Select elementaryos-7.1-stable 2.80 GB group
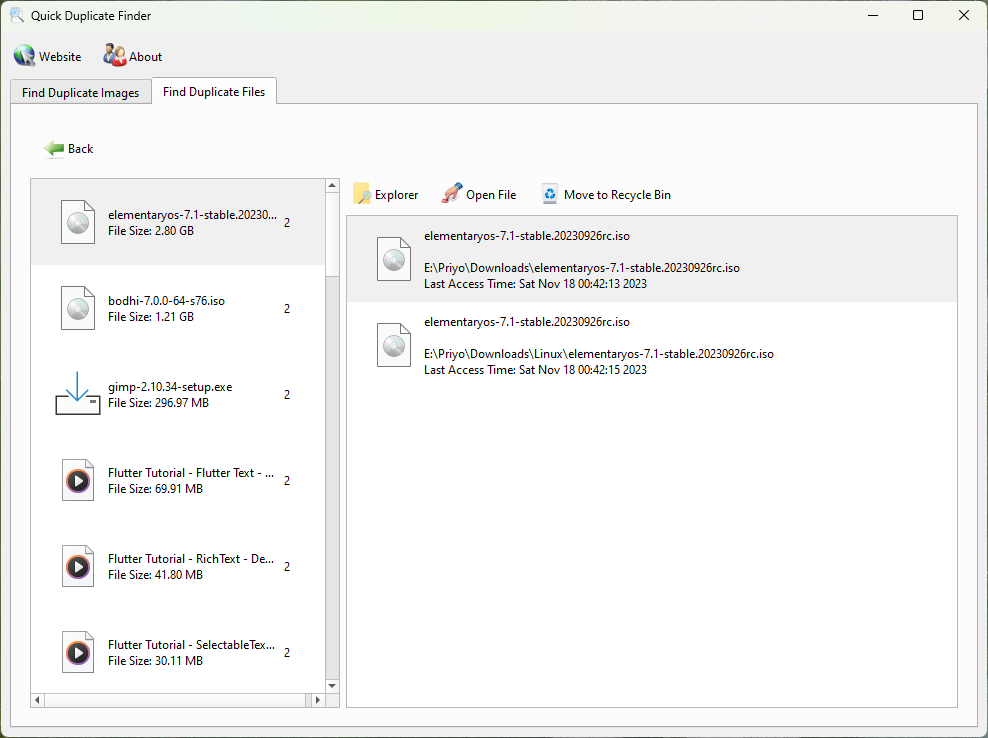The height and width of the screenshot is (738, 988). [178, 222]
